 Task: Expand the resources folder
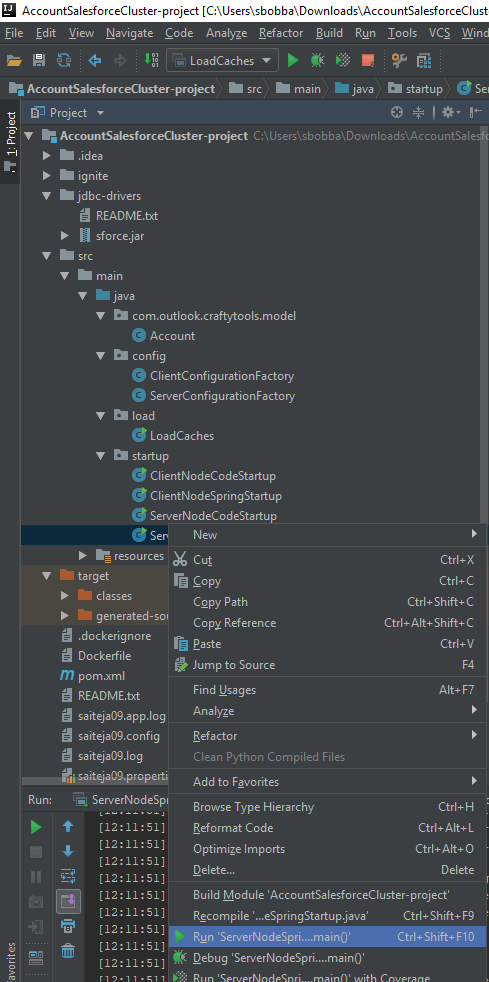(83, 556)
